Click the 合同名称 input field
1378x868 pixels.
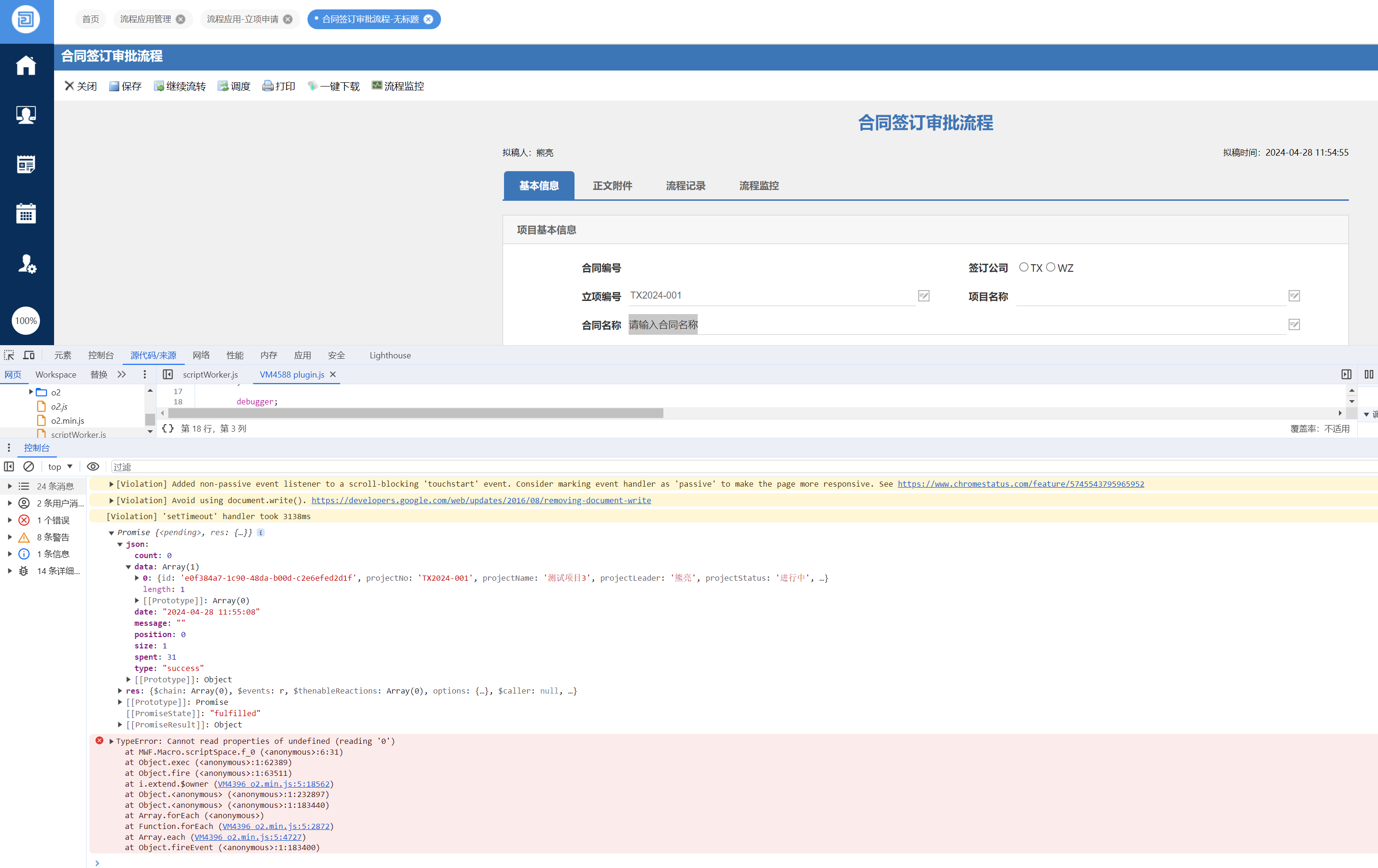pyautogui.click(x=956, y=325)
